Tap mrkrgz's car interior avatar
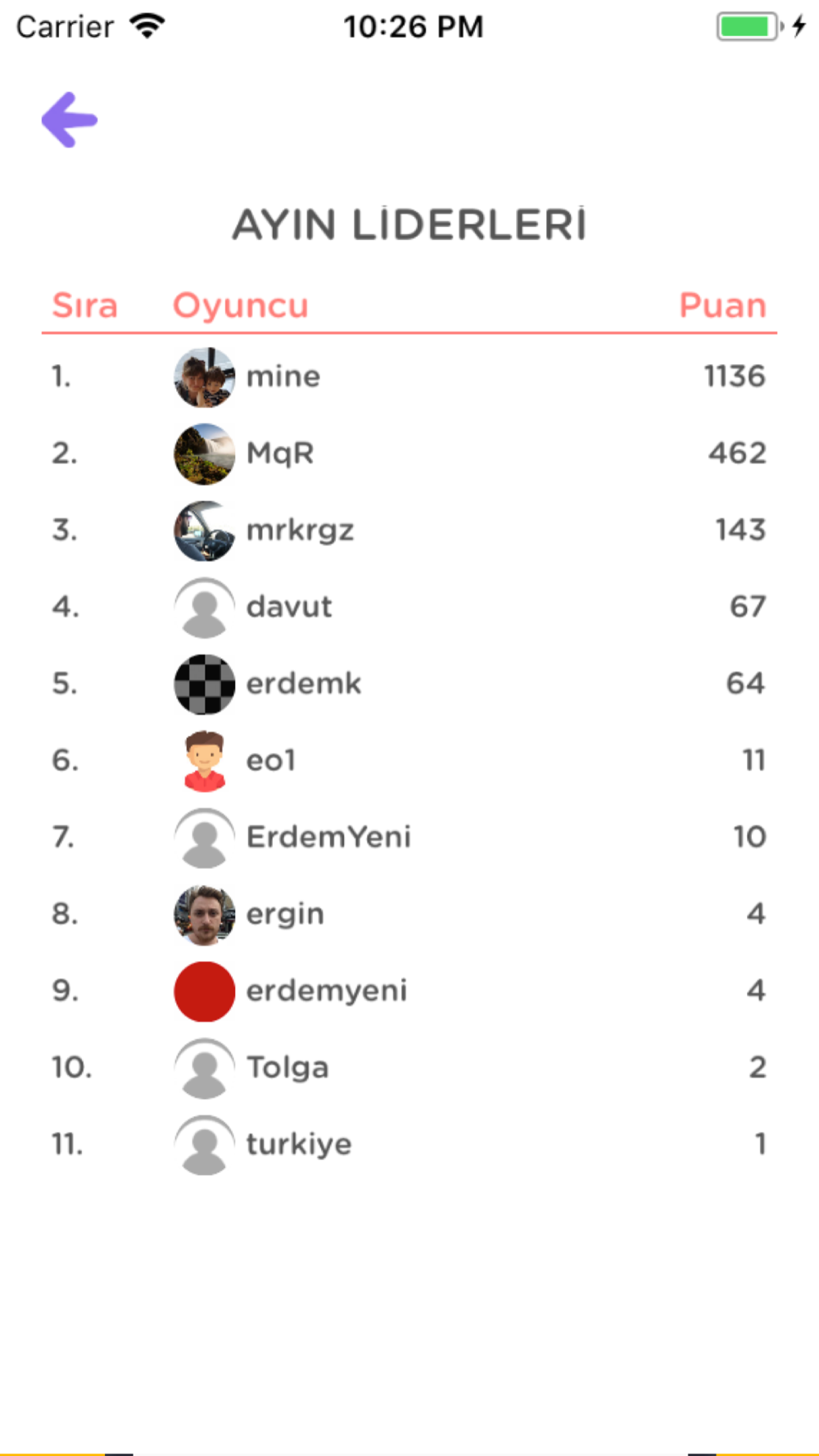Screen dimensions: 819x1456 (204, 531)
